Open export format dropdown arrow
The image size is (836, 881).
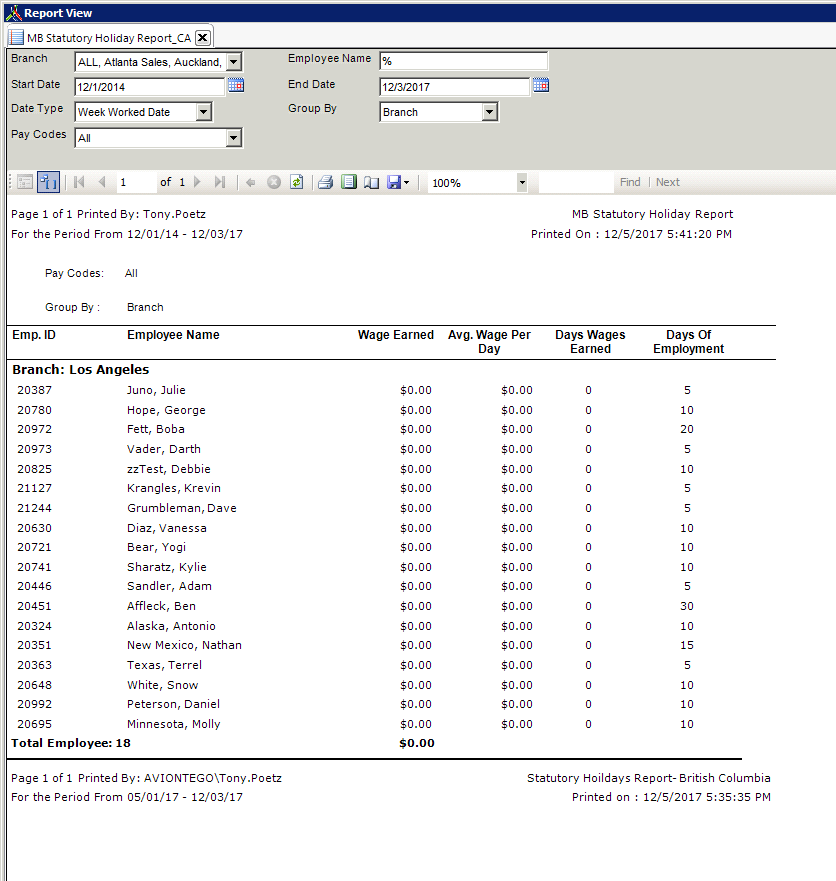[407, 182]
